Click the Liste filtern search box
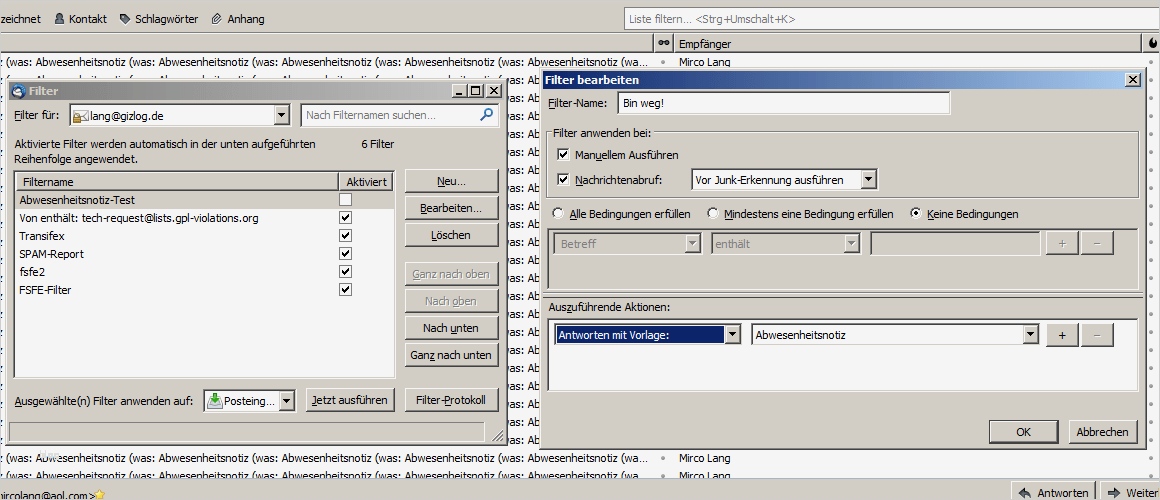 tap(891, 19)
